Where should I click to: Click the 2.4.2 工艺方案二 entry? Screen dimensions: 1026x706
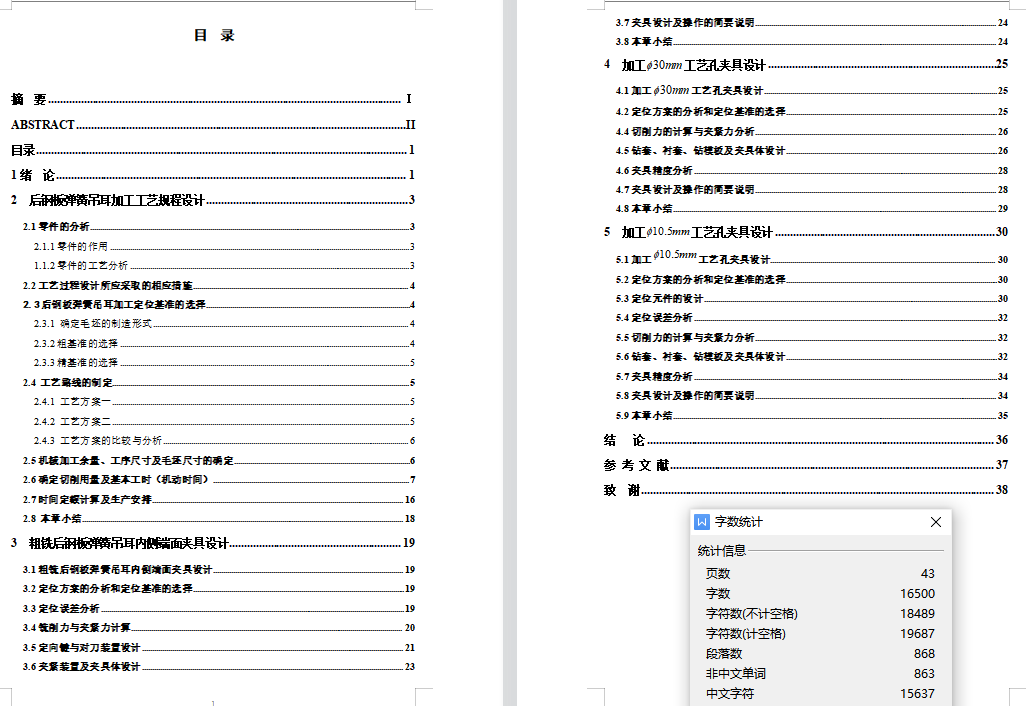point(224,421)
